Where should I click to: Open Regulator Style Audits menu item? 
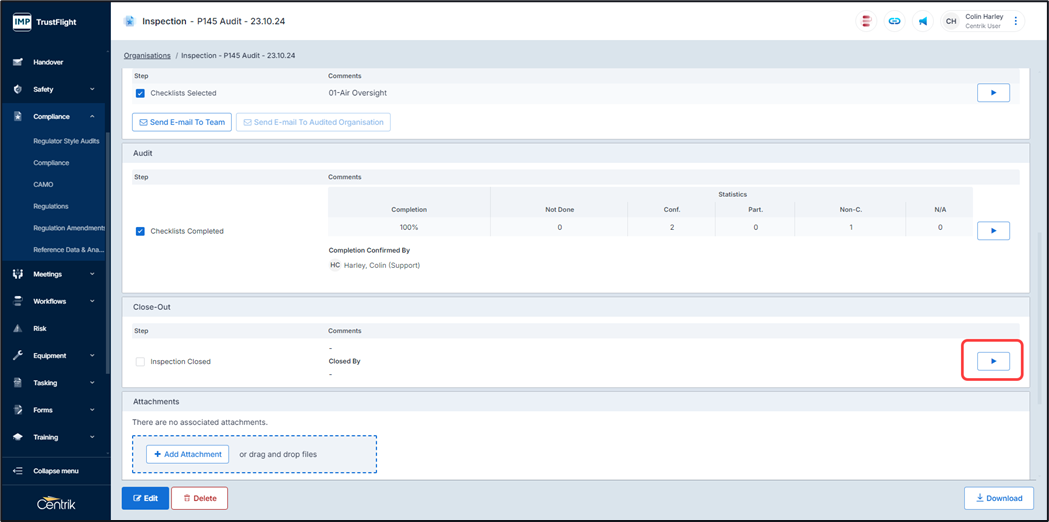(66, 141)
